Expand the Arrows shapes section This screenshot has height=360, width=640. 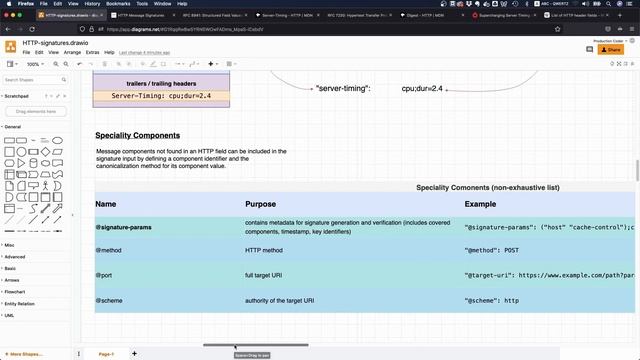(11, 280)
